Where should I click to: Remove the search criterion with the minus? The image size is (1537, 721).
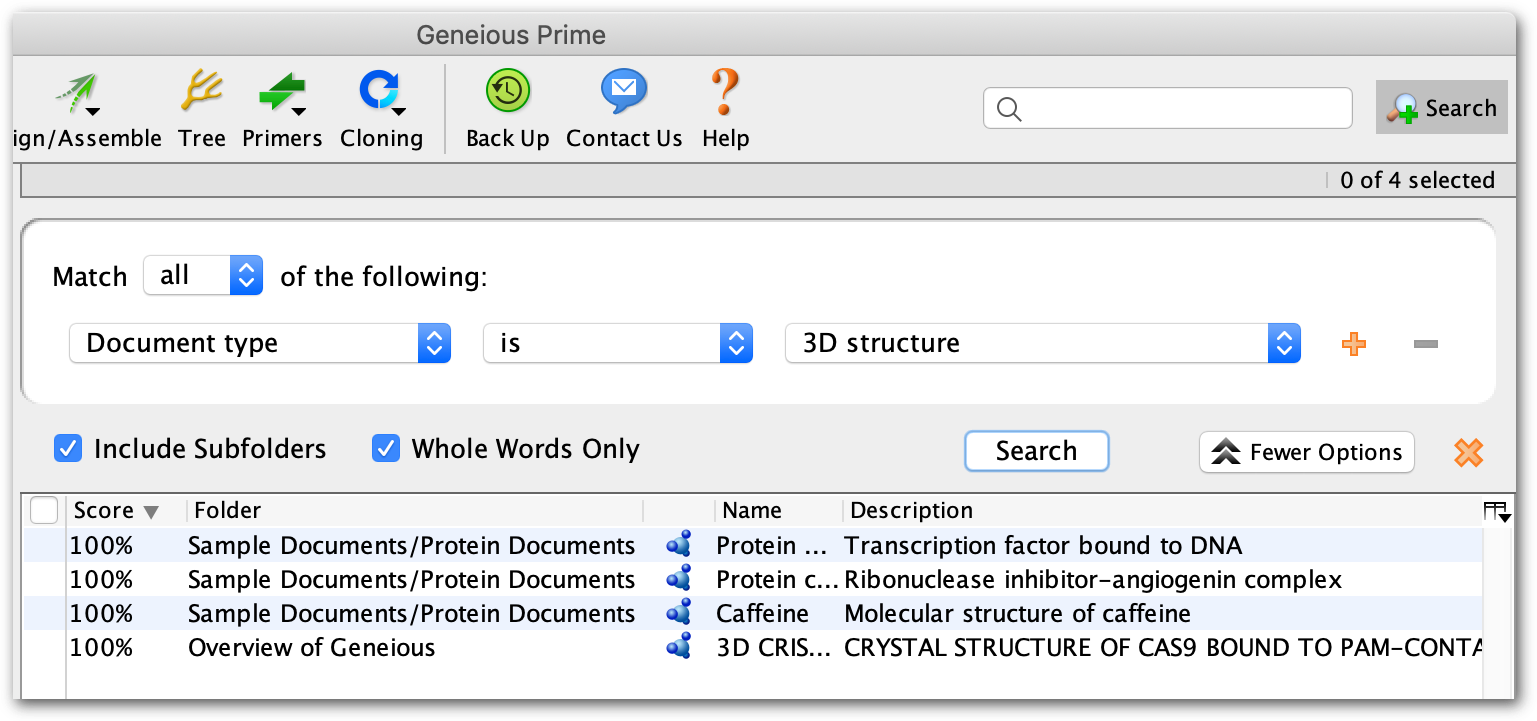(x=1426, y=344)
